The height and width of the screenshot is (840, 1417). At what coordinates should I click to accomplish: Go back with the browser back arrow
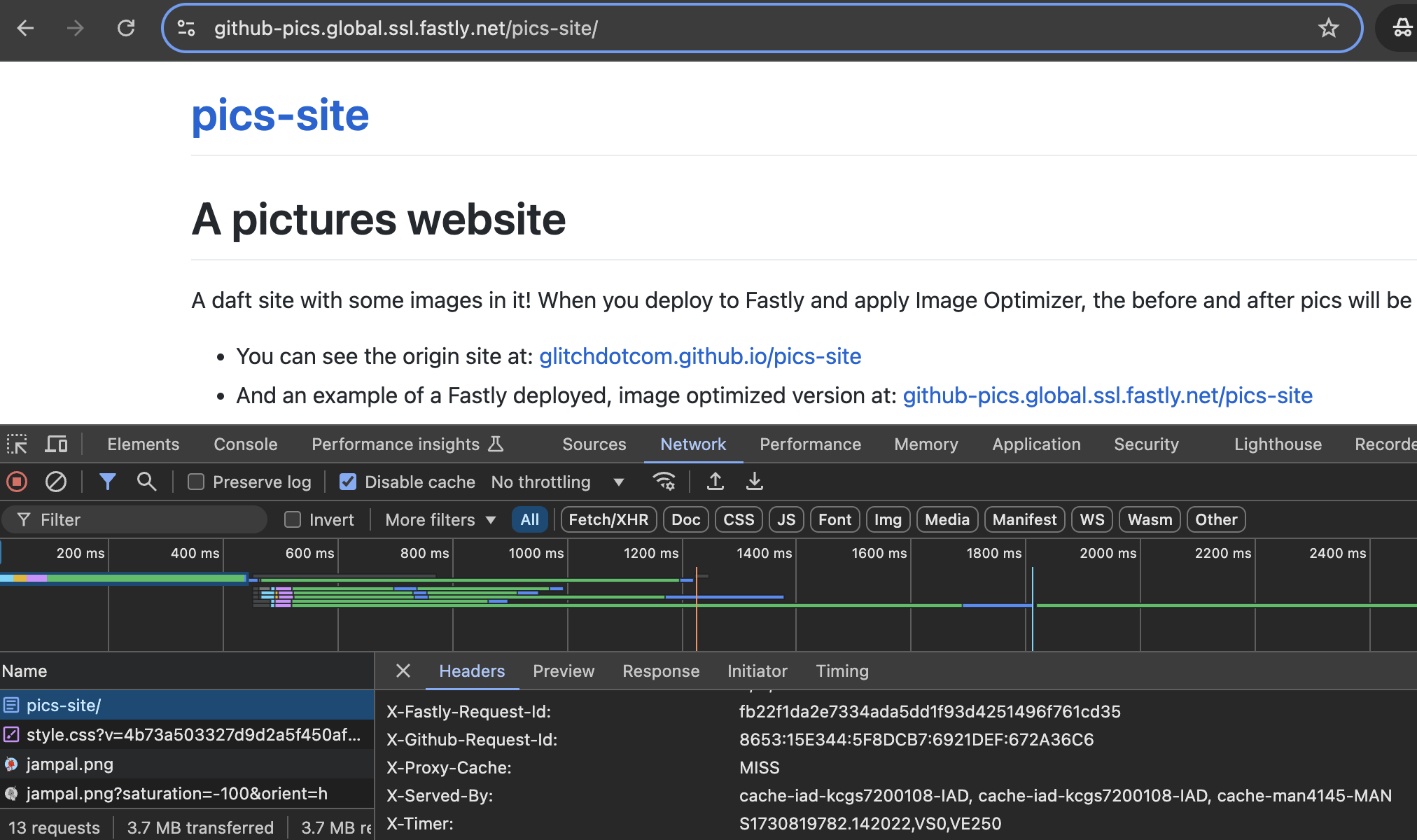point(26,28)
